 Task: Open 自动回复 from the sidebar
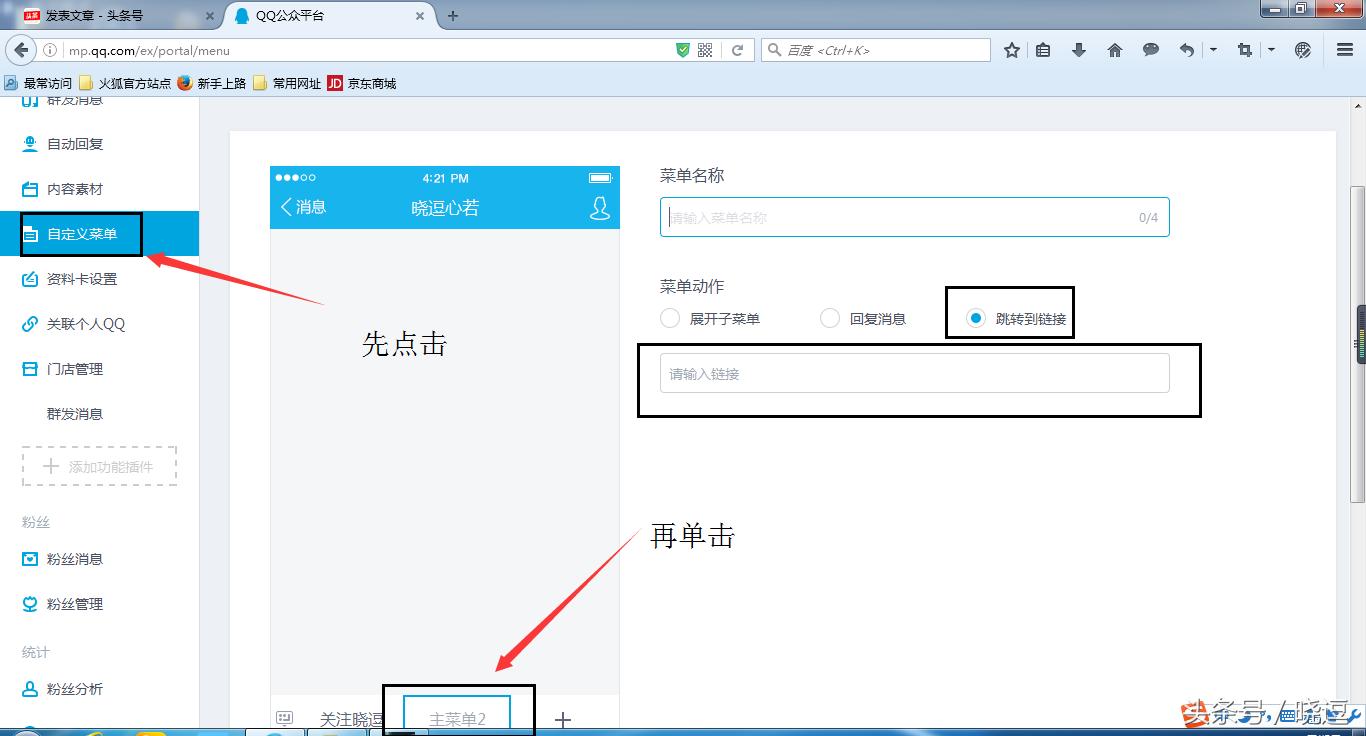74,143
